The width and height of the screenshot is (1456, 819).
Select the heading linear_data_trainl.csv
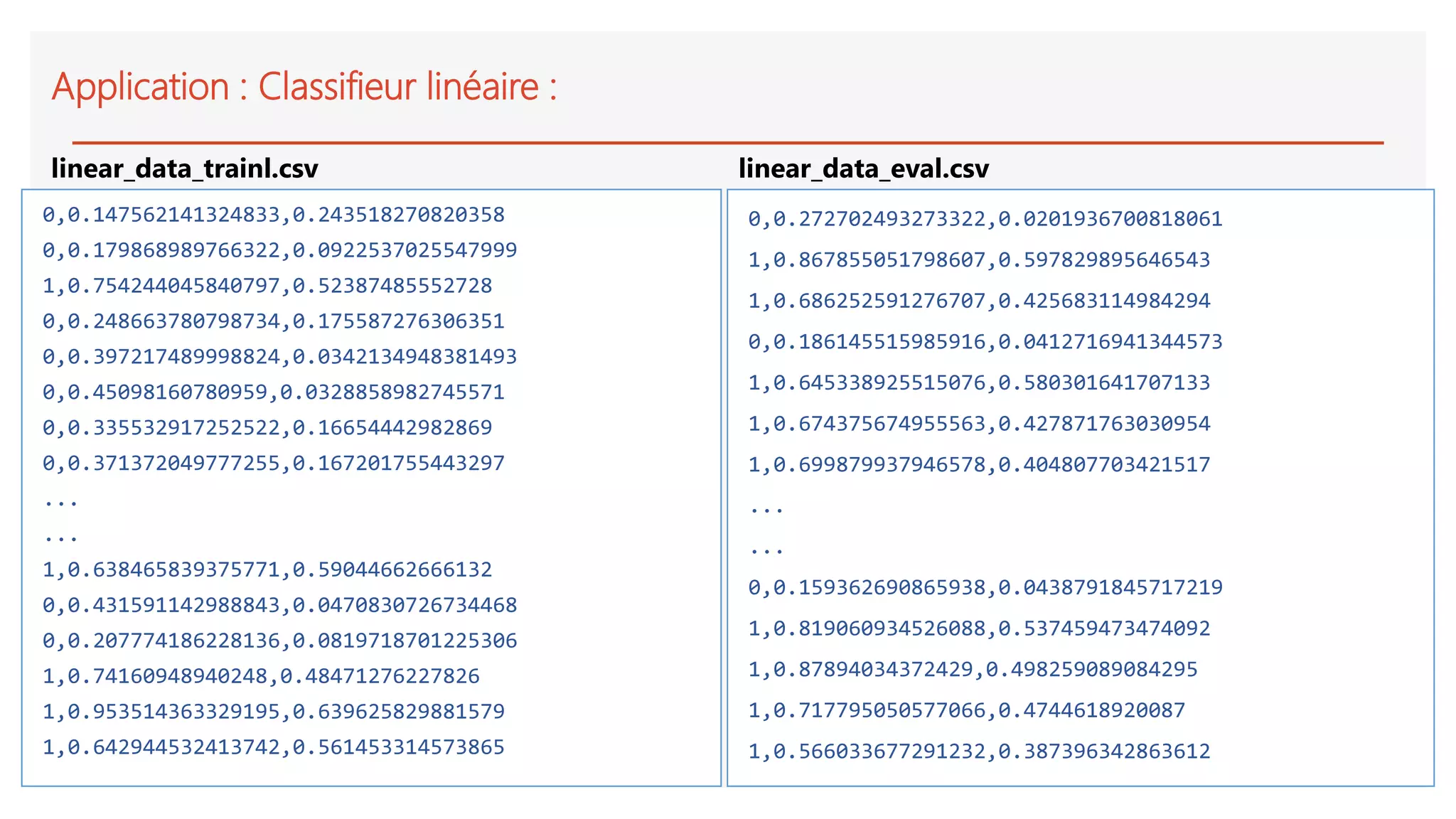[x=185, y=169]
